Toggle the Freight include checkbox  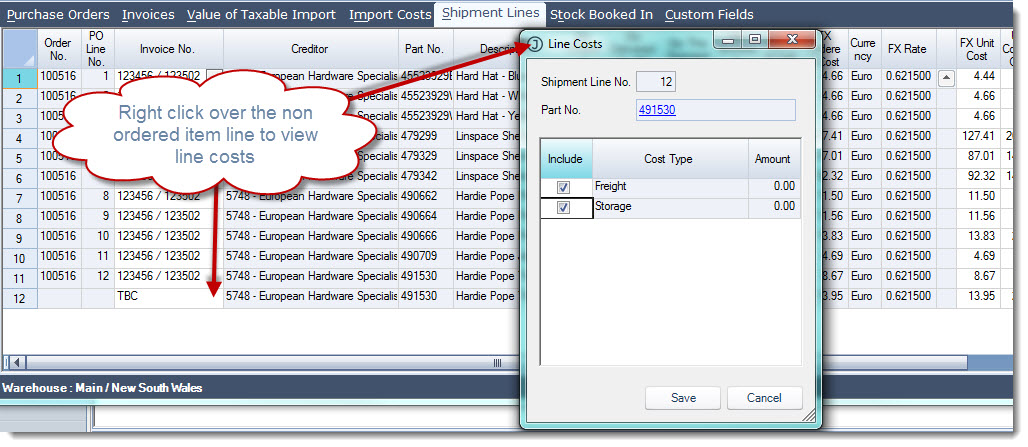pyautogui.click(x=563, y=187)
